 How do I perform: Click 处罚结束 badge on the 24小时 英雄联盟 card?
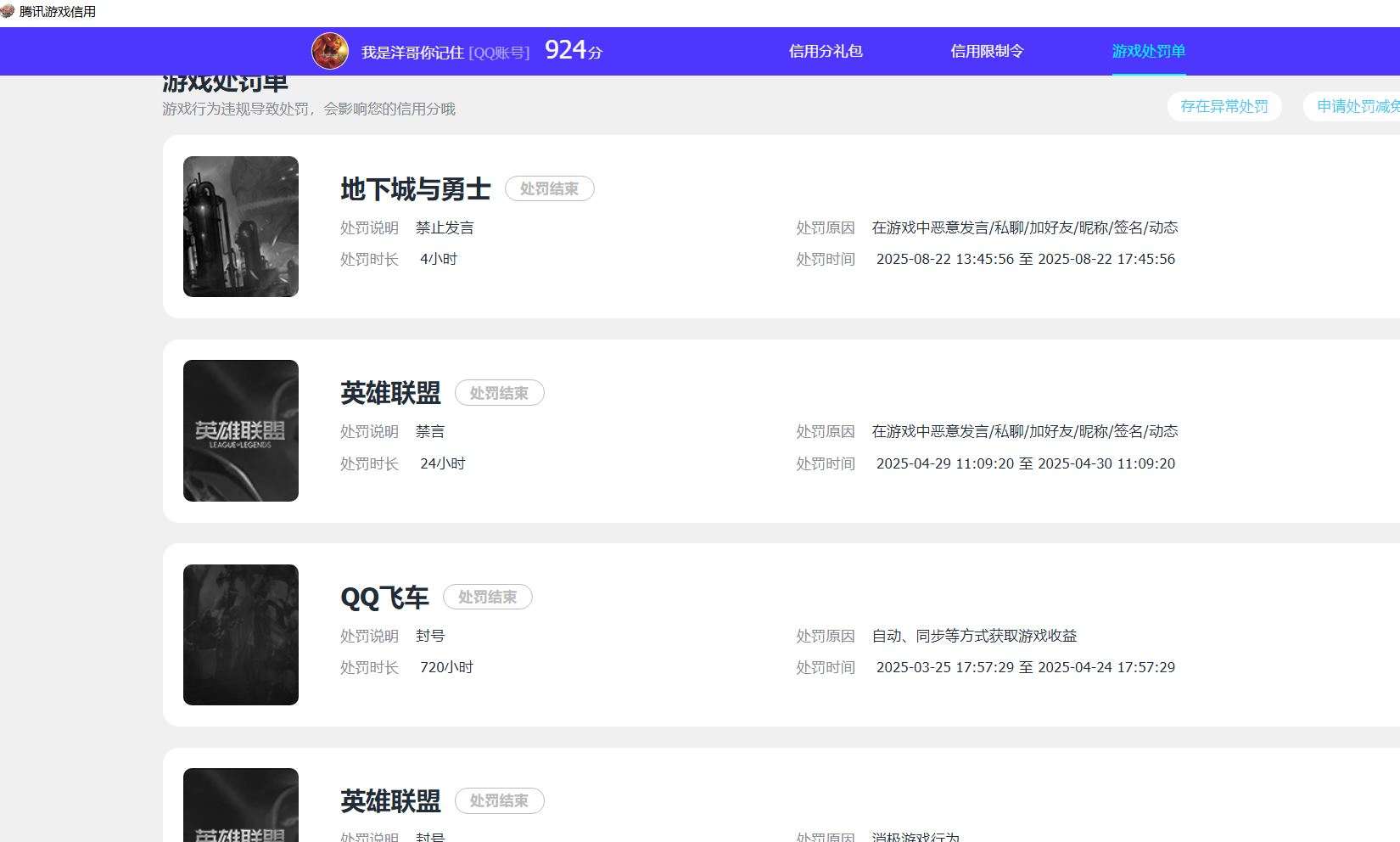pyautogui.click(x=500, y=393)
